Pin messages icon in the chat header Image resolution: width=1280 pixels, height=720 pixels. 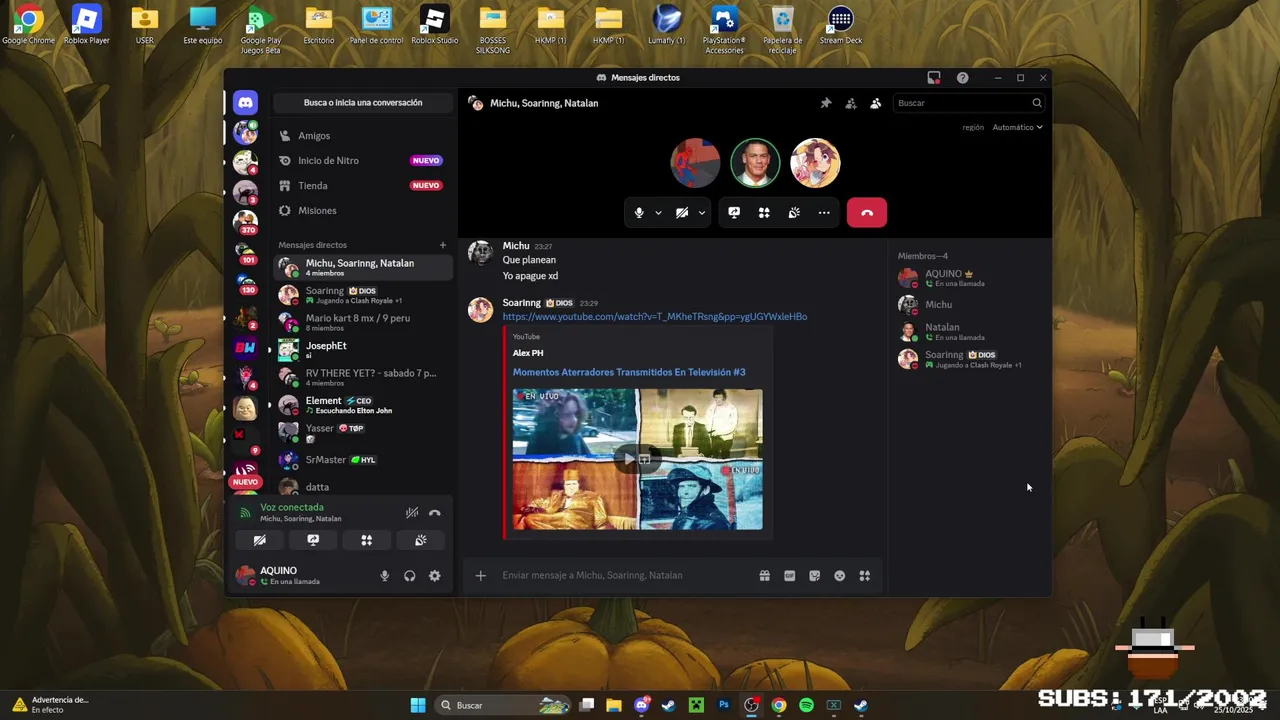click(826, 103)
